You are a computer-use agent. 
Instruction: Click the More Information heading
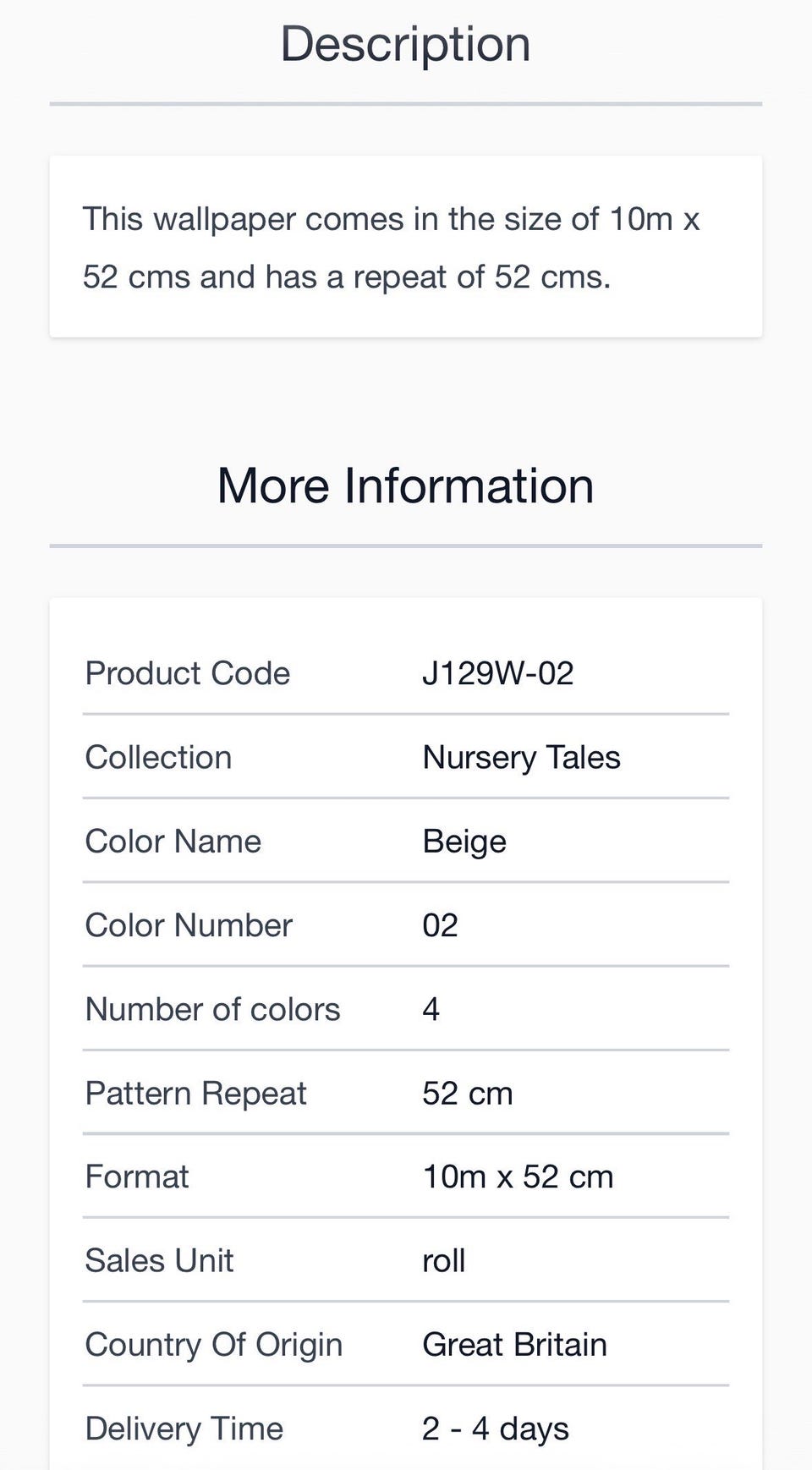tap(405, 486)
